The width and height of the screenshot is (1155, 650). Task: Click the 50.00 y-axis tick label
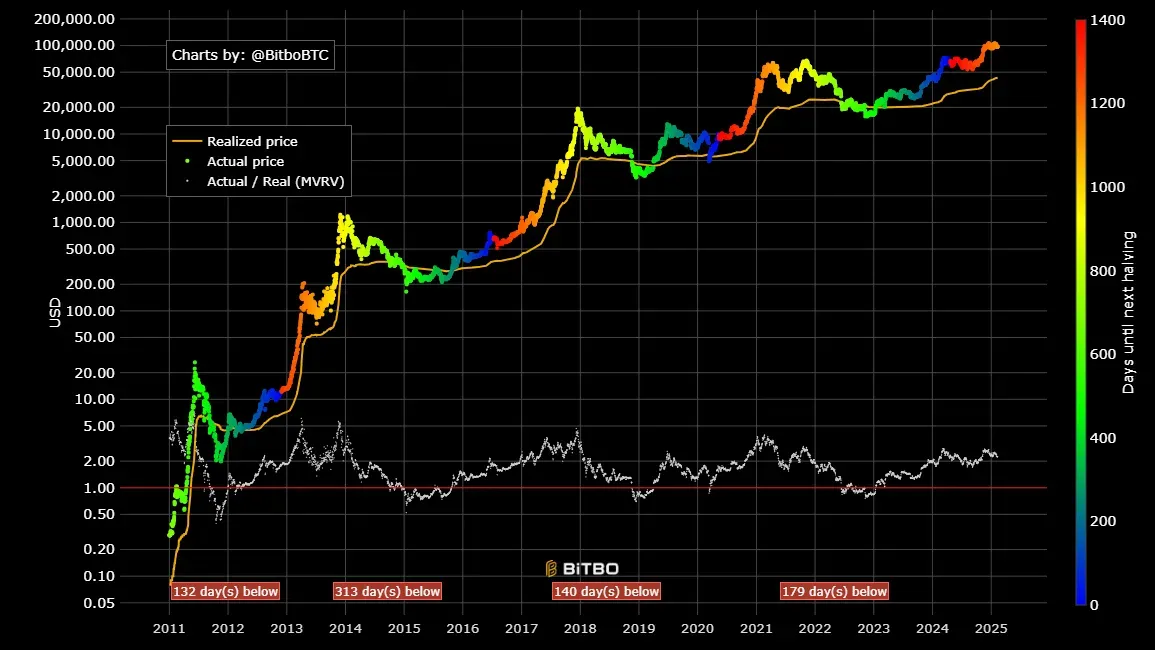pyautogui.click(x=94, y=337)
